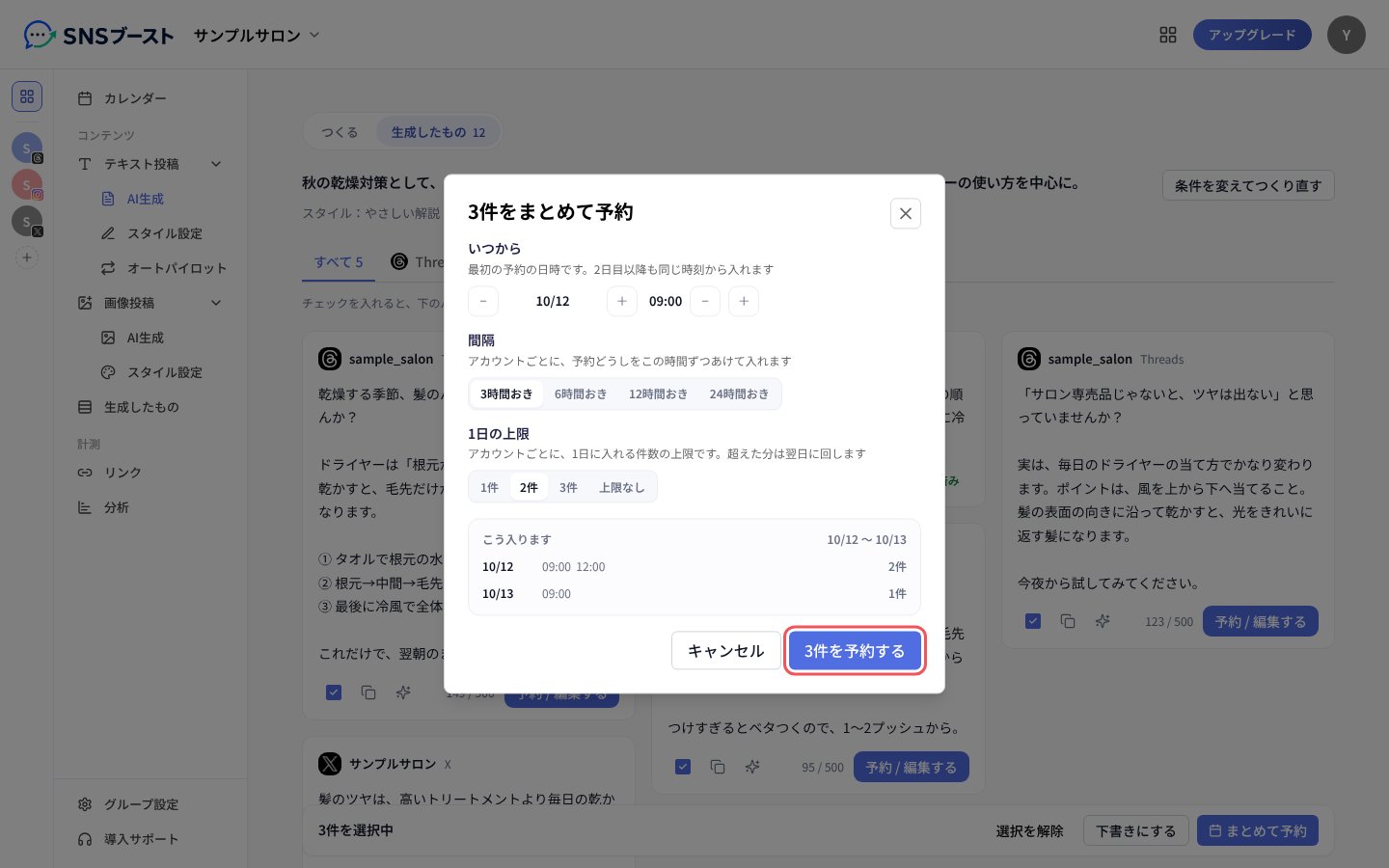Screen dimensions: 1389x868
Task: Click the キャンセル button
Action: [x=726, y=651]
